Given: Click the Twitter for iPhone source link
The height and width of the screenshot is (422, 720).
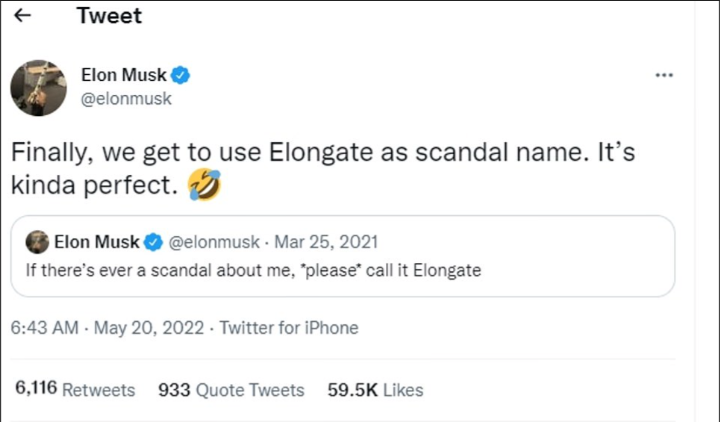Looking at the screenshot, I should (x=289, y=328).
